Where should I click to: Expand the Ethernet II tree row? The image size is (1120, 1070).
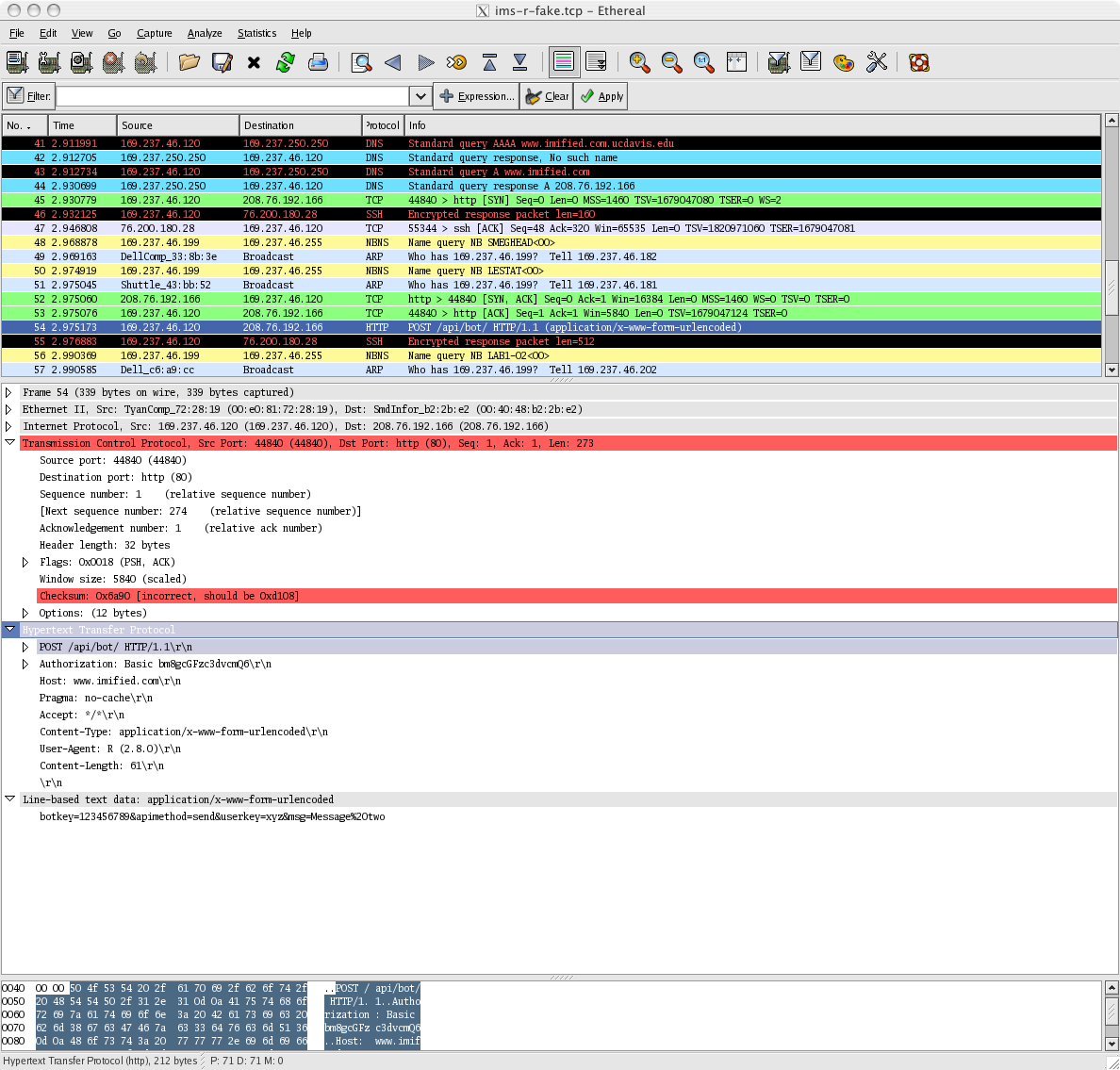tap(8, 409)
